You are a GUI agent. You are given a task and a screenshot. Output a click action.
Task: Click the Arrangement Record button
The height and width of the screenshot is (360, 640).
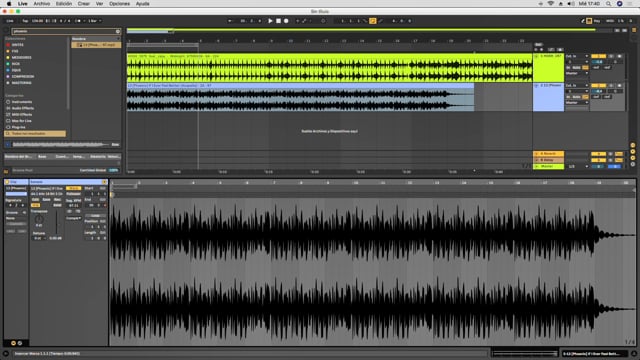286,21
